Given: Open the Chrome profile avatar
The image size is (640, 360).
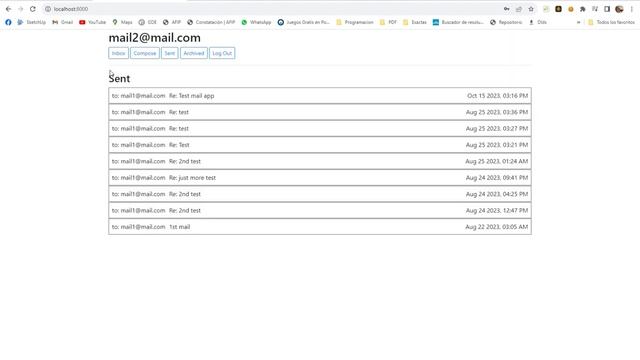Looking at the screenshot, I should 619,9.
